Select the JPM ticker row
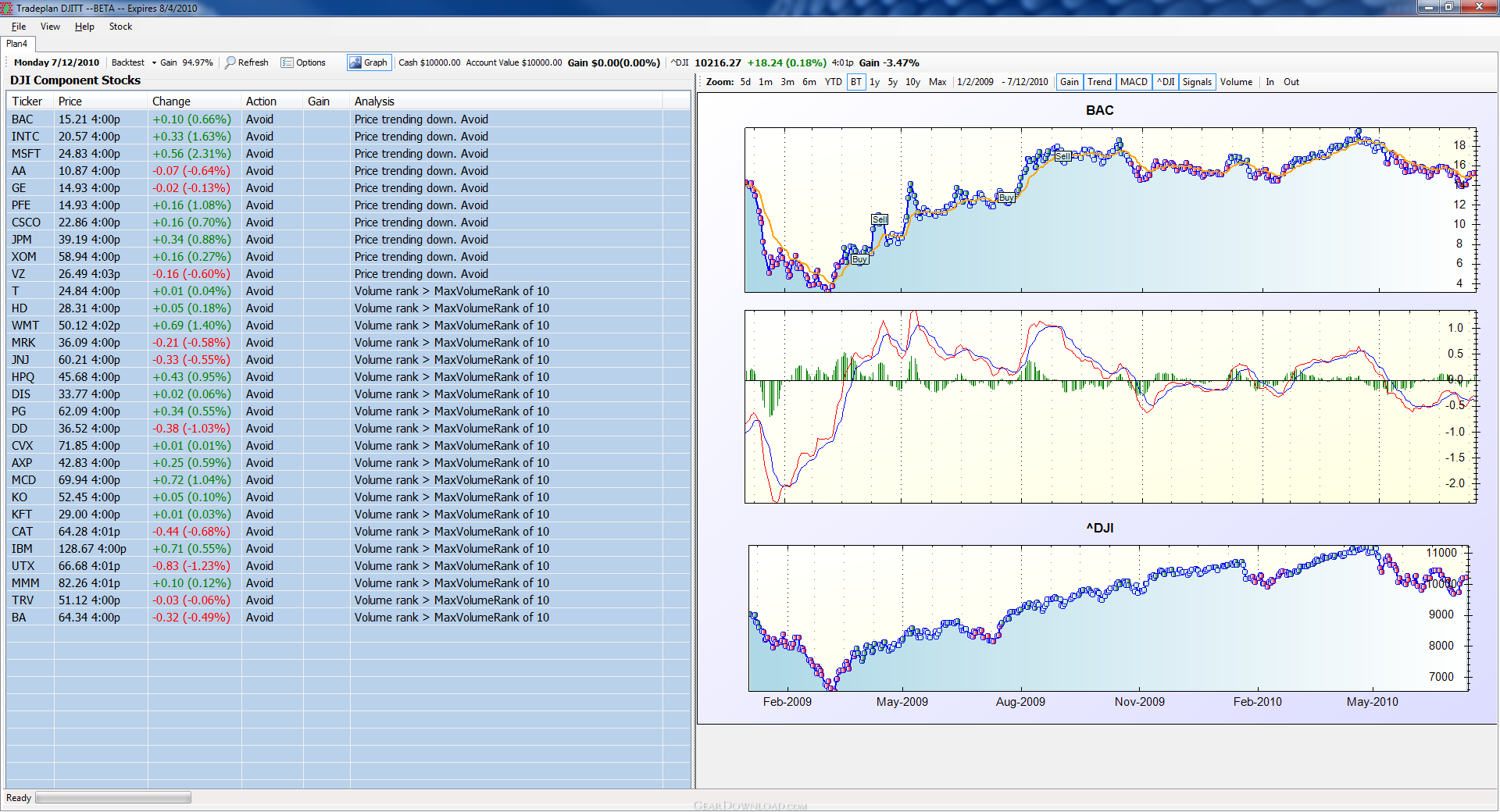1500x812 pixels. pos(348,240)
